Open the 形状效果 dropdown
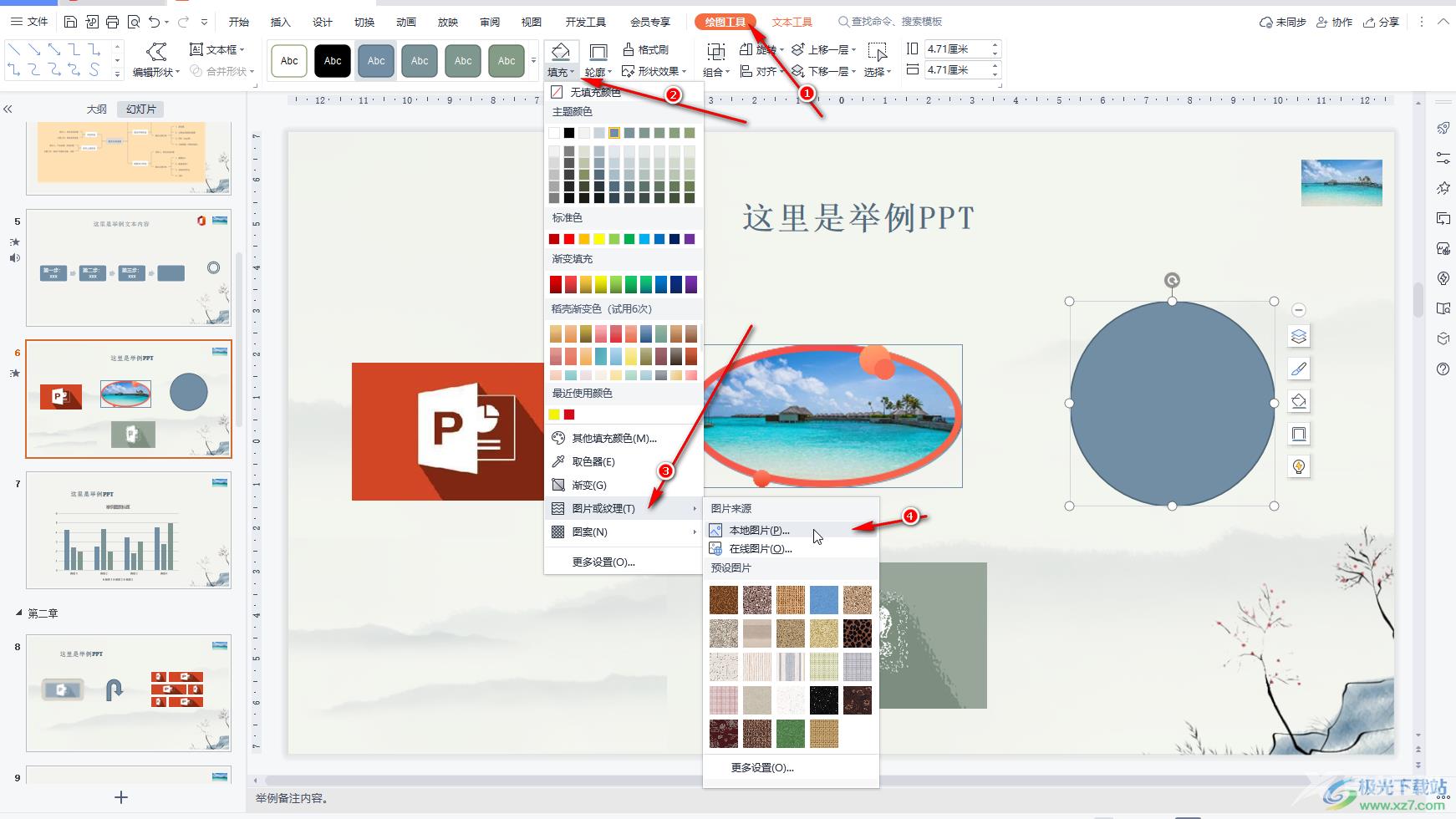Viewport: 1456px width, 819px height. (x=654, y=72)
